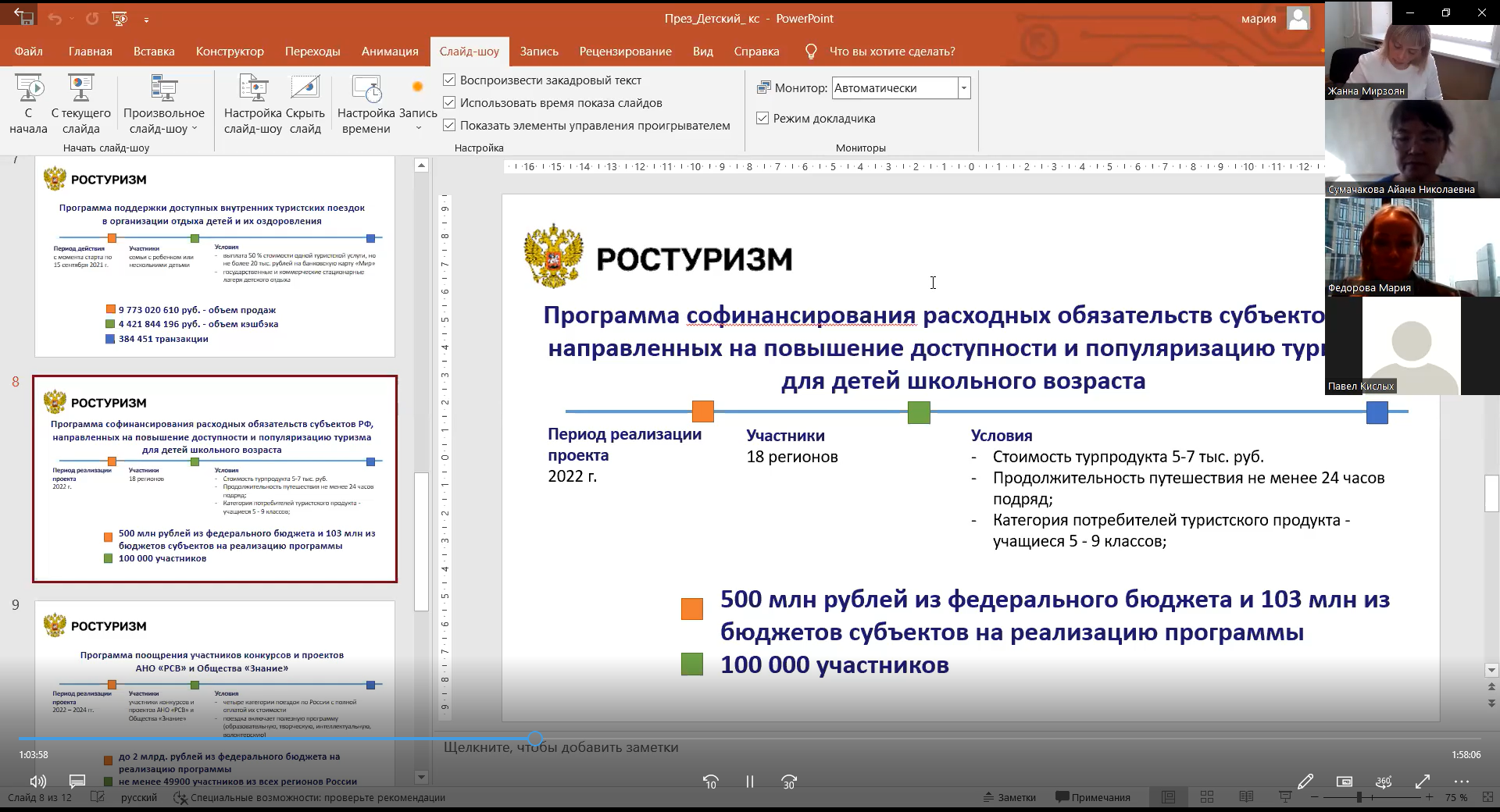The image size is (1500, 812).
Task: Click Что вы хотите сделать search box
Action: pos(891,52)
